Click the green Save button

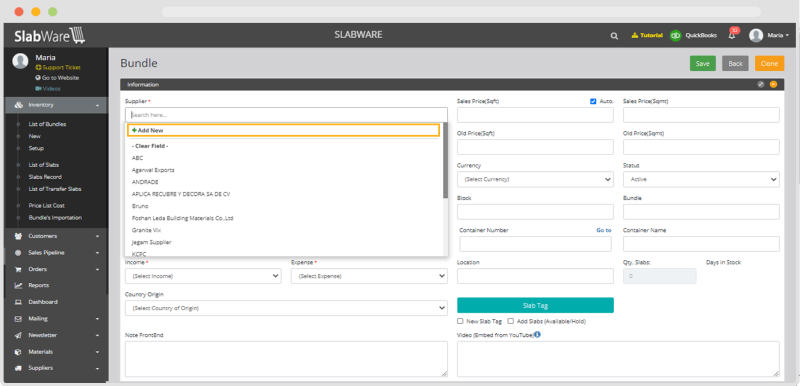point(703,63)
